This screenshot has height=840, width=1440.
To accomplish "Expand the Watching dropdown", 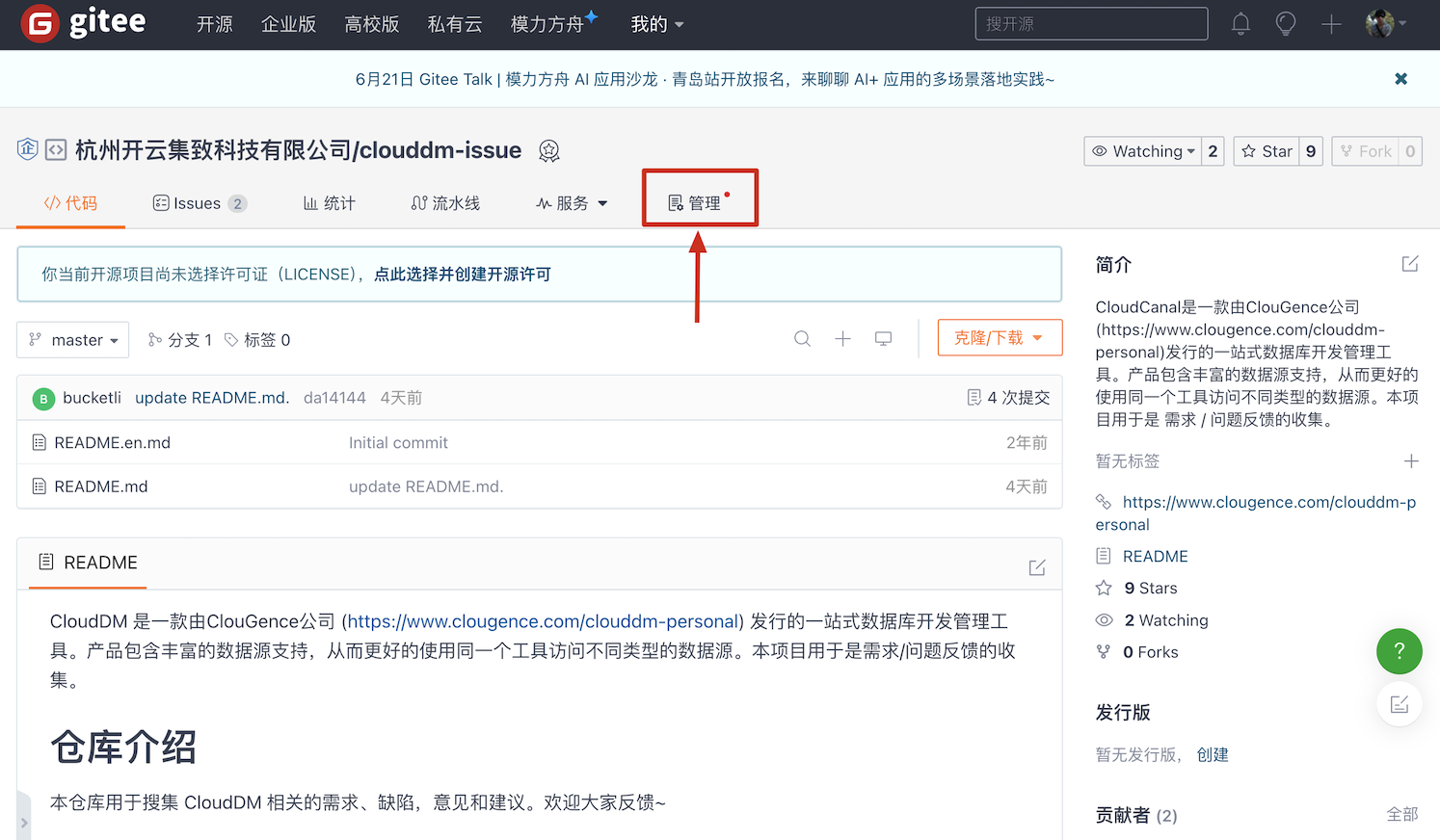I will 1143,151.
